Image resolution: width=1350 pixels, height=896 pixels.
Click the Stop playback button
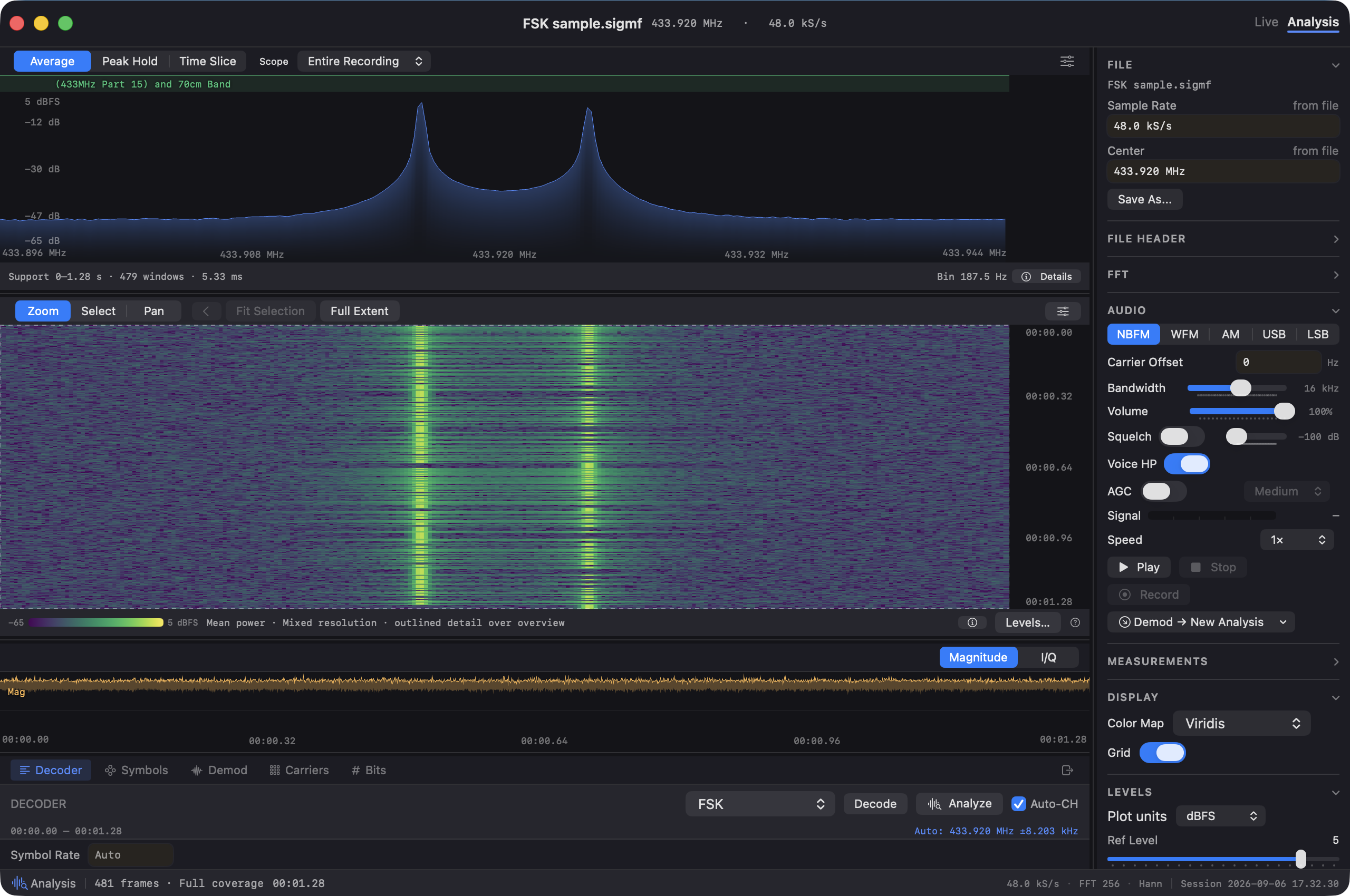tap(1213, 567)
